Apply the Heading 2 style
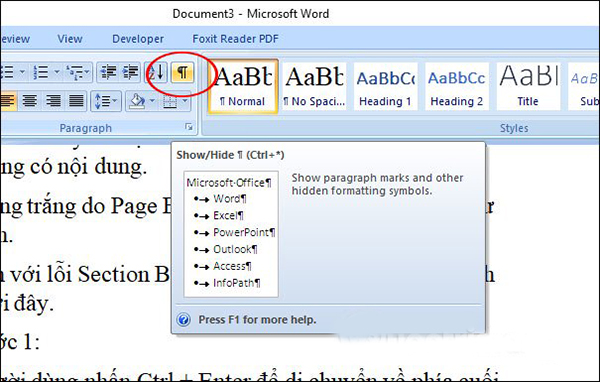600x382 pixels. point(457,86)
